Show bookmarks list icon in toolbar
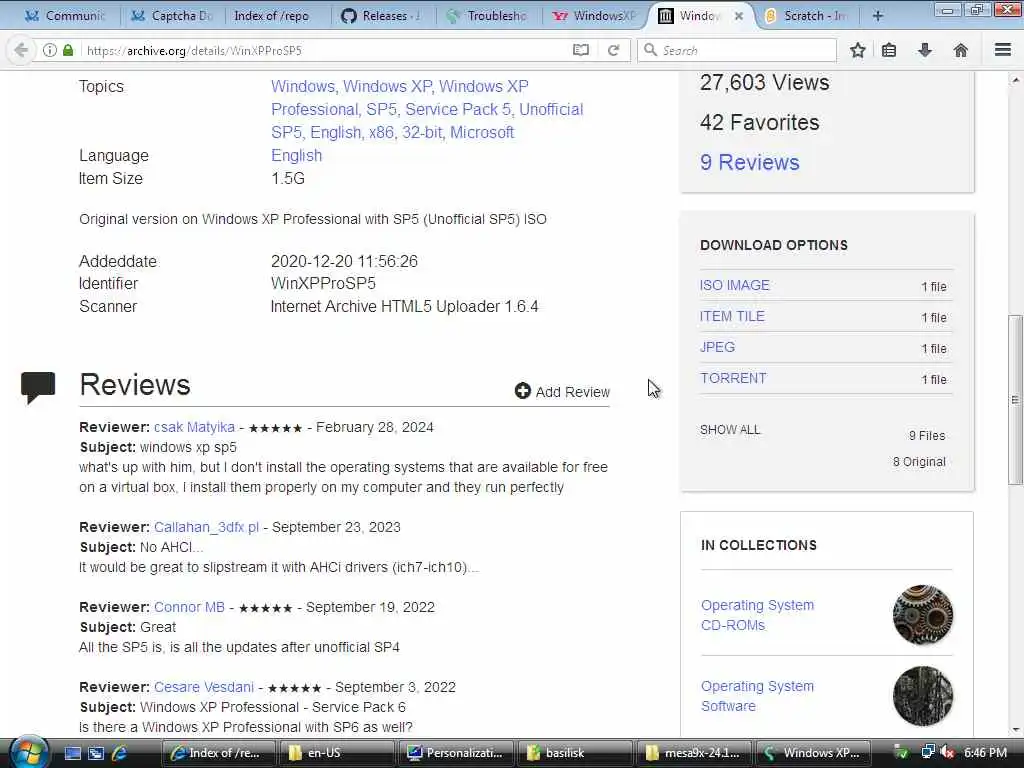The height and width of the screenshot is (768, 1024). (889, 50)
